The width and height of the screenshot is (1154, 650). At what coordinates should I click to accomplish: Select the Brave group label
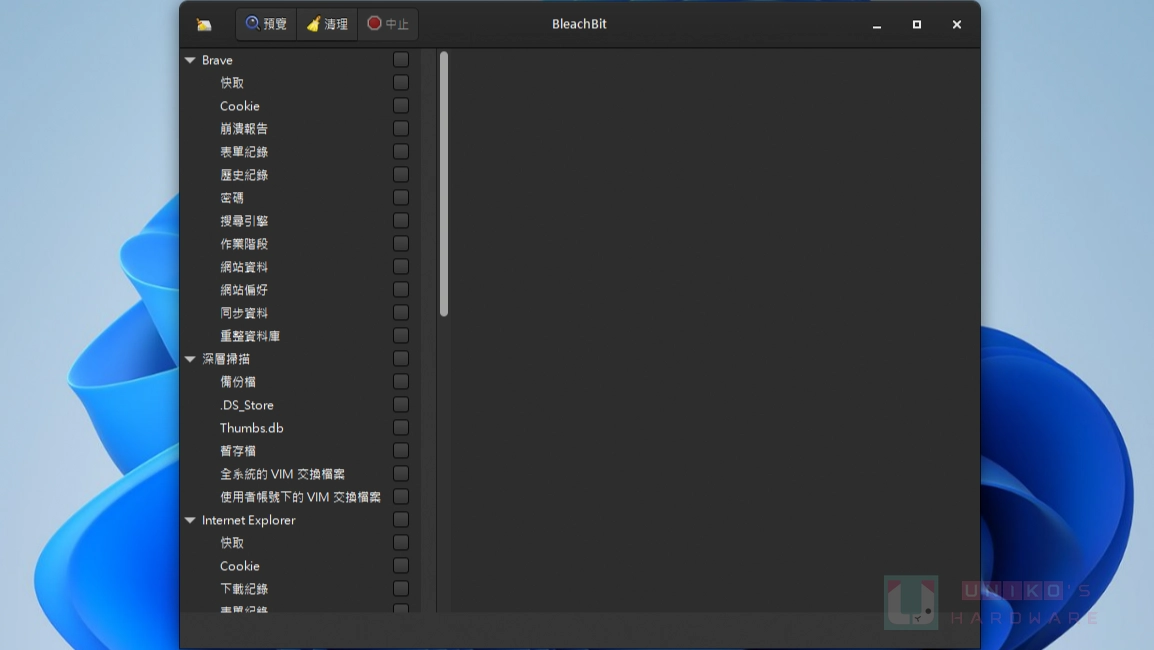(x=217, y=60)
